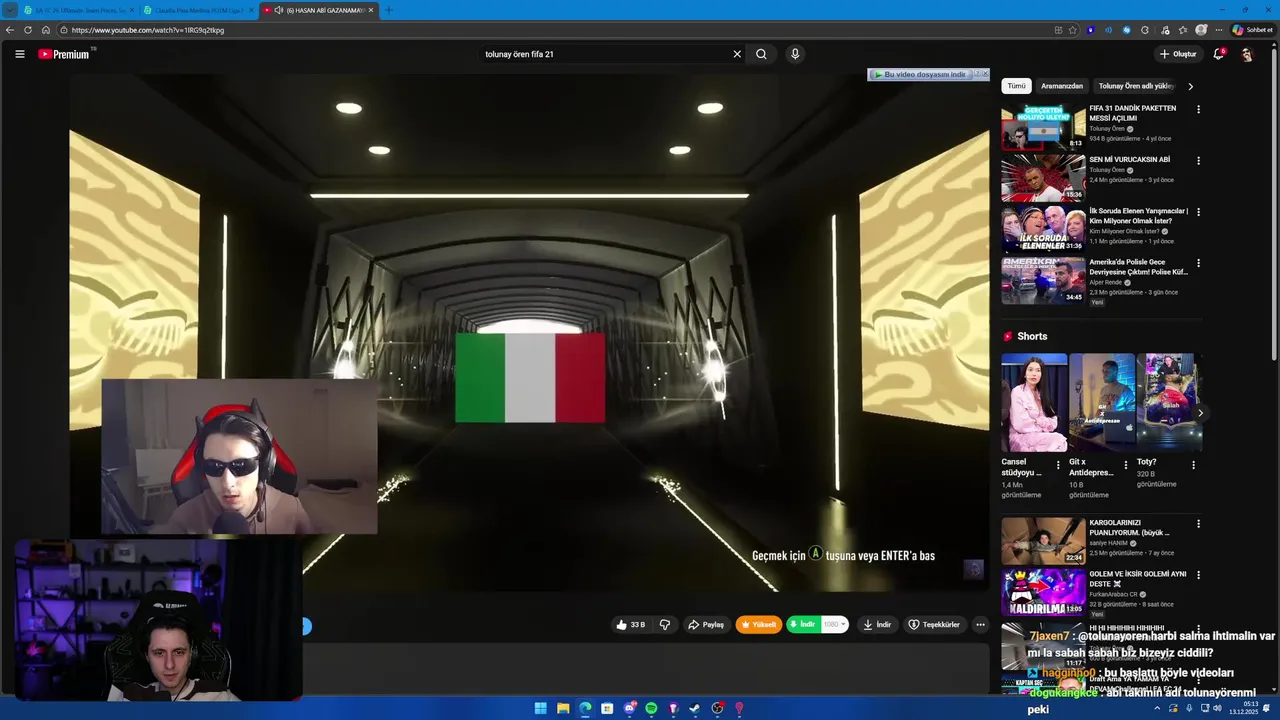This screenshot has width=1280, height=720.
Task: Open the more actions ellipsis under video
Action: [980, 625]
